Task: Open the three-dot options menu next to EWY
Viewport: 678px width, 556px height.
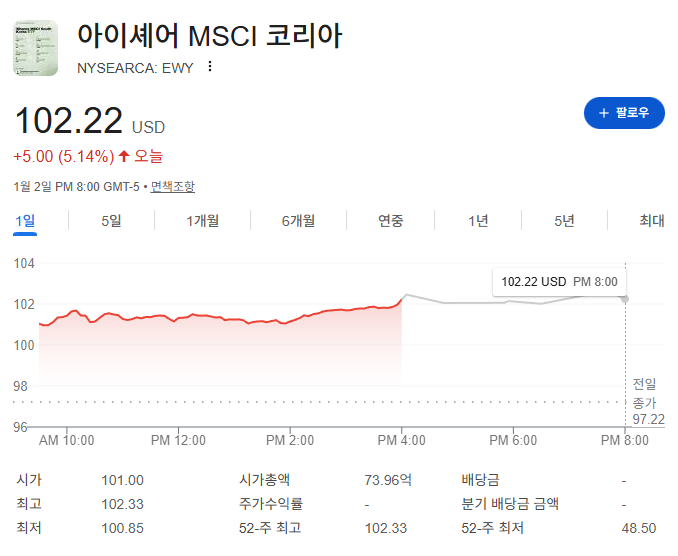Action: coord(210,67)
